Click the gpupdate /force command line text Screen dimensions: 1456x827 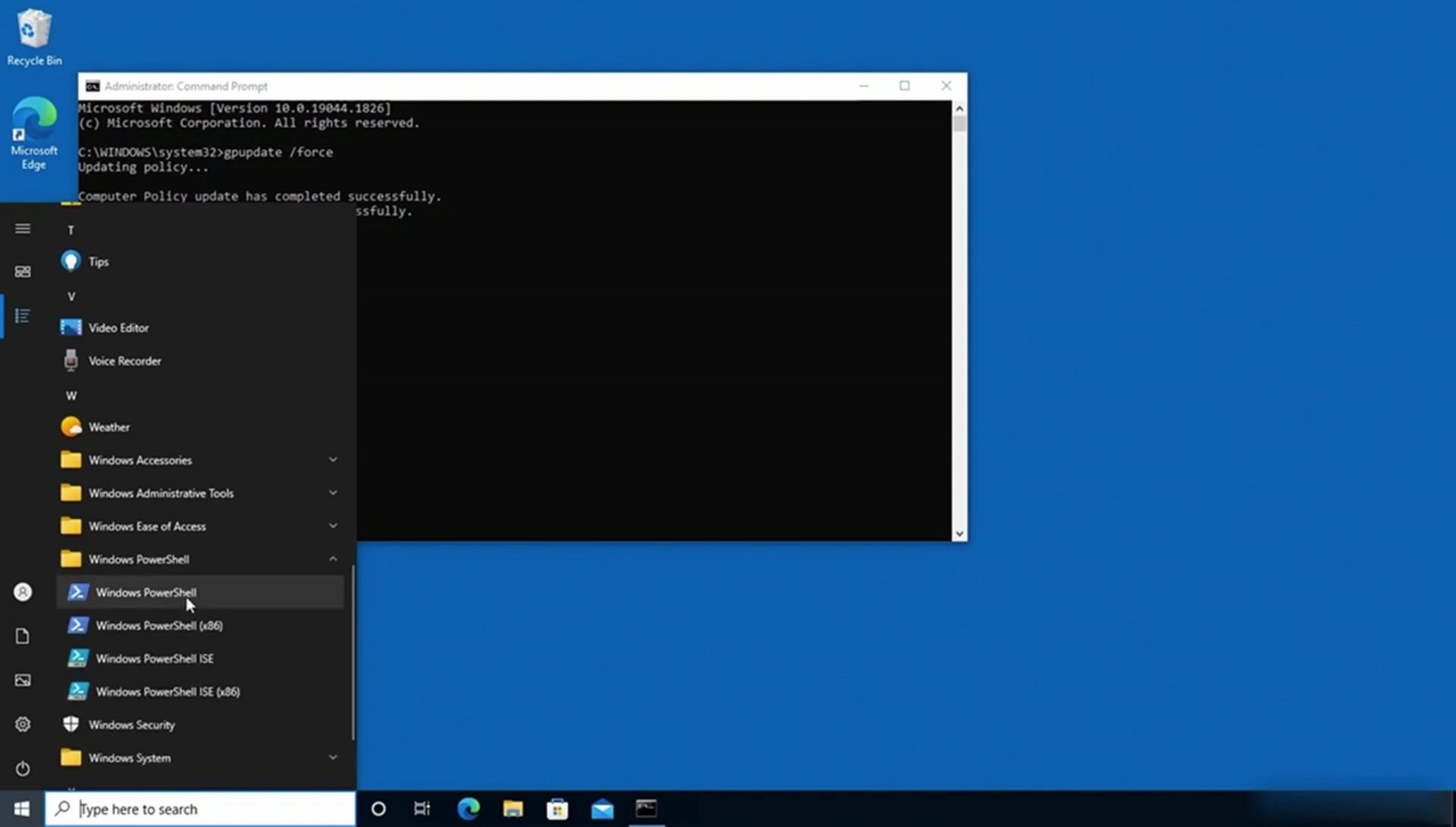coord(278,152)
